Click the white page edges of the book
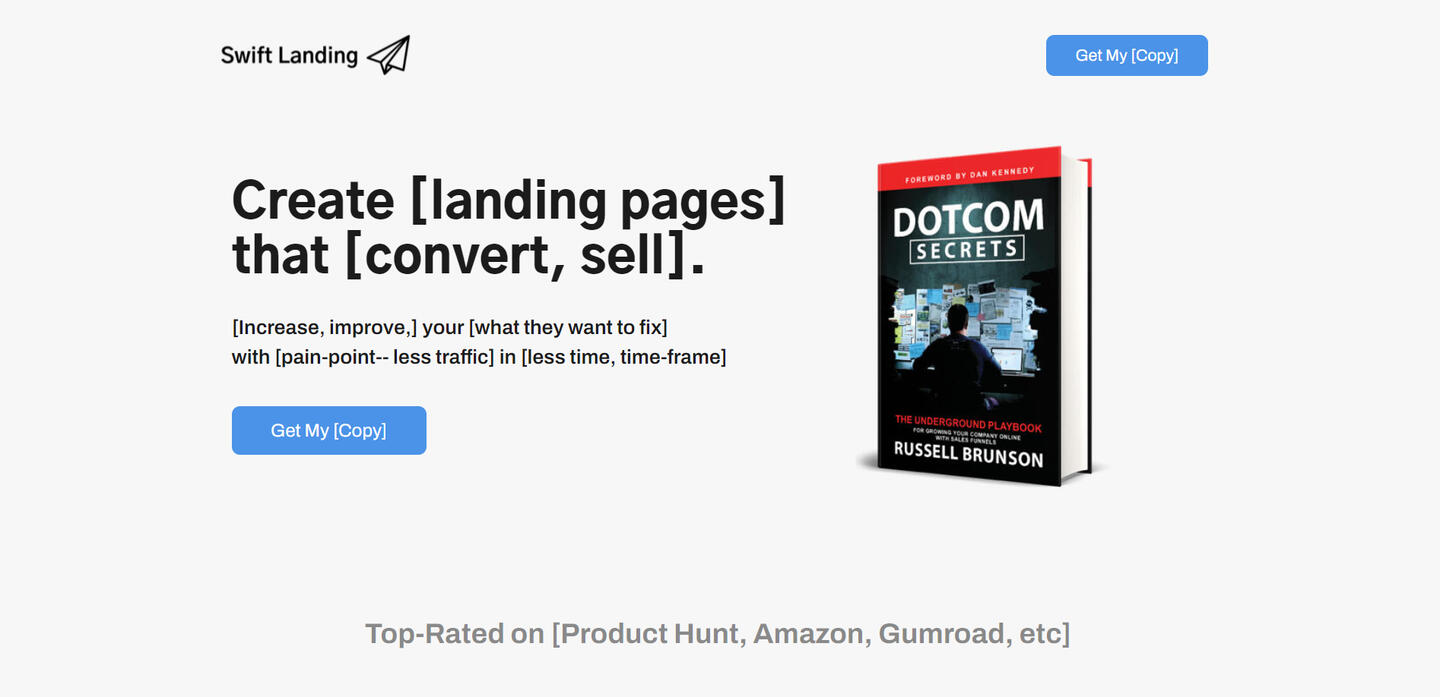This screenshot has height=697, width=1440. 1073,315
